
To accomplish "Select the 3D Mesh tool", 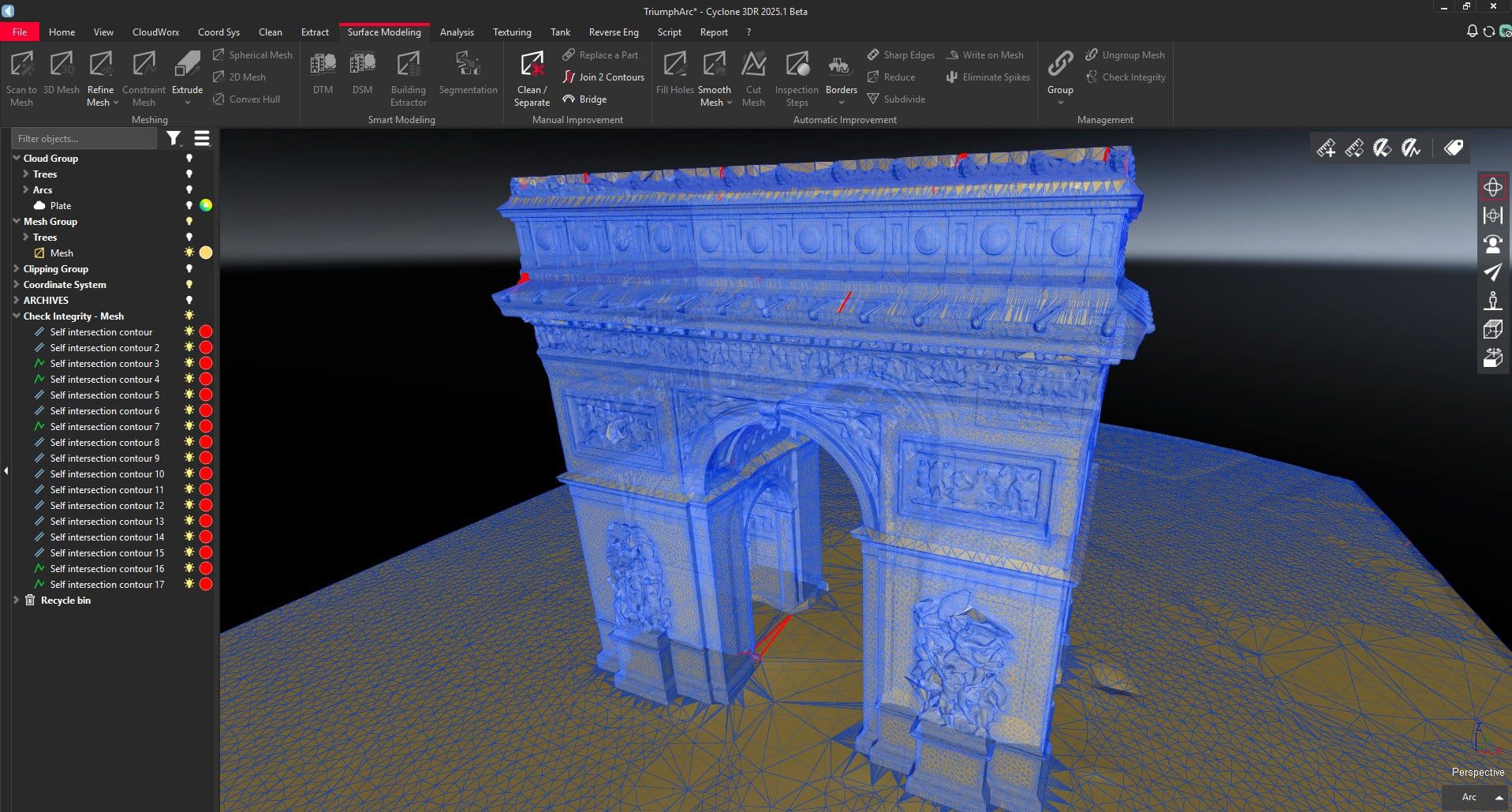I will (x=61, y=75).
